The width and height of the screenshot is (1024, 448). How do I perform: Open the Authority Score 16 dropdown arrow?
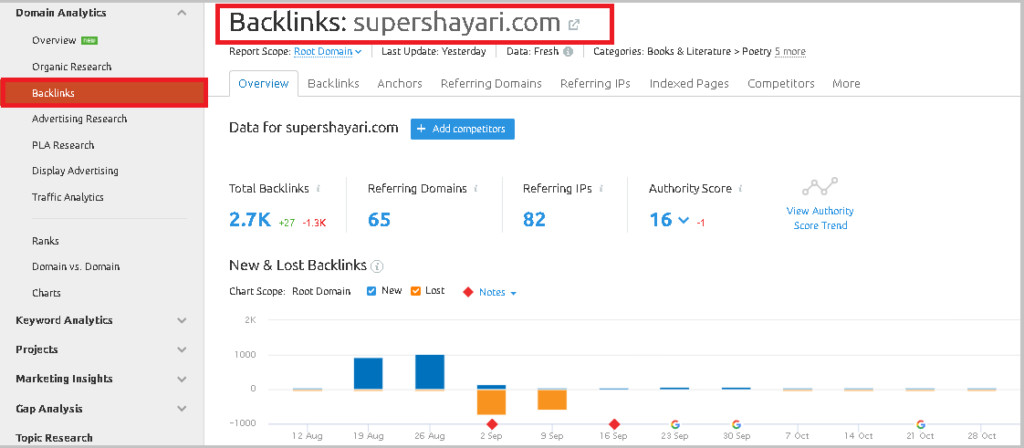(683, 220)
